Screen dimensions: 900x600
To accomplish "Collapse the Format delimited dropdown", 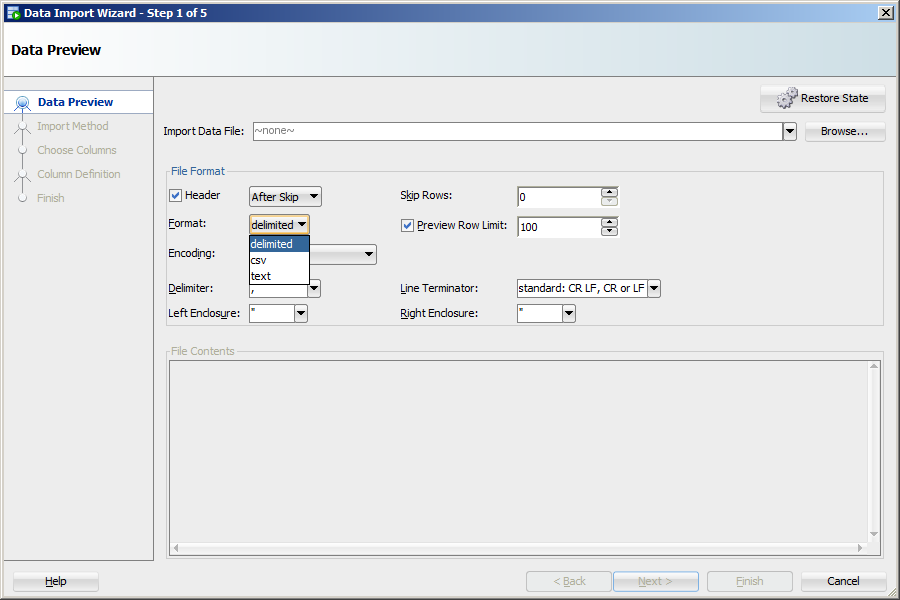I will [x=280, y=224].
